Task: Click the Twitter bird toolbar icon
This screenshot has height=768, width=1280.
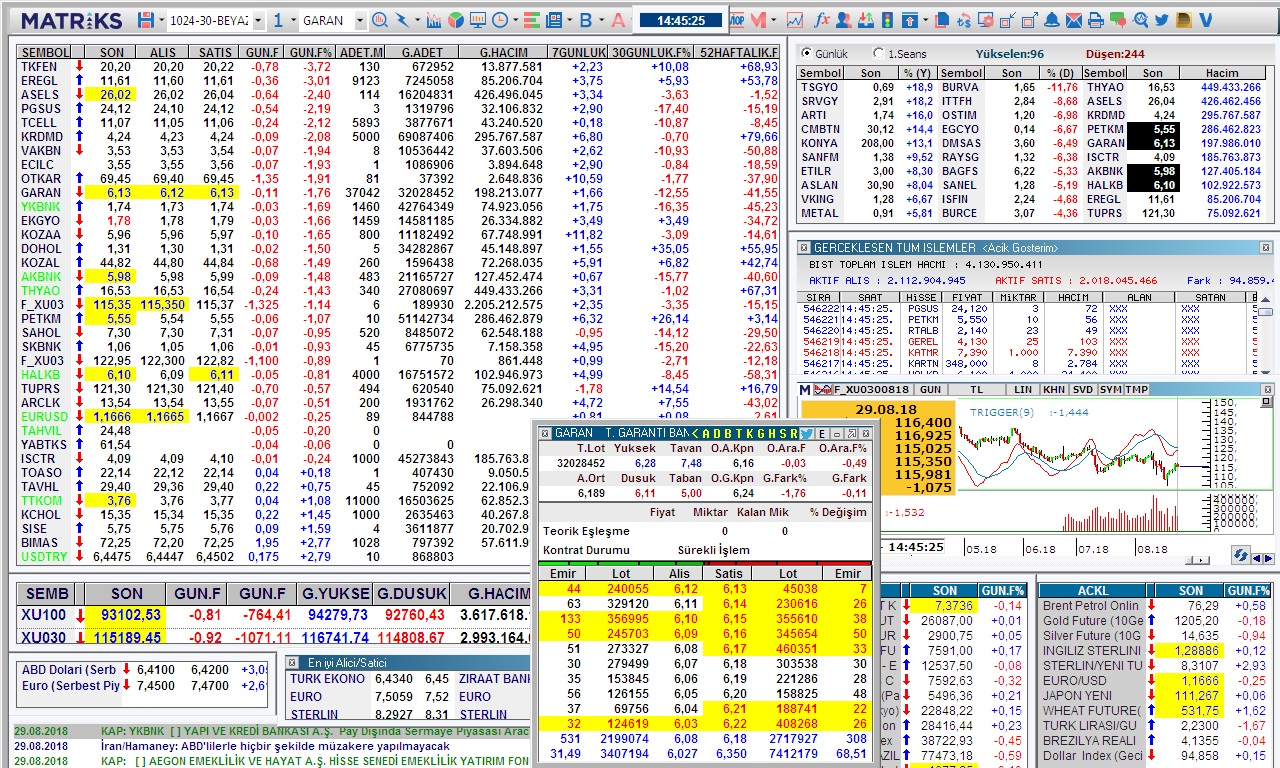Action: (x=1161, y=20)
